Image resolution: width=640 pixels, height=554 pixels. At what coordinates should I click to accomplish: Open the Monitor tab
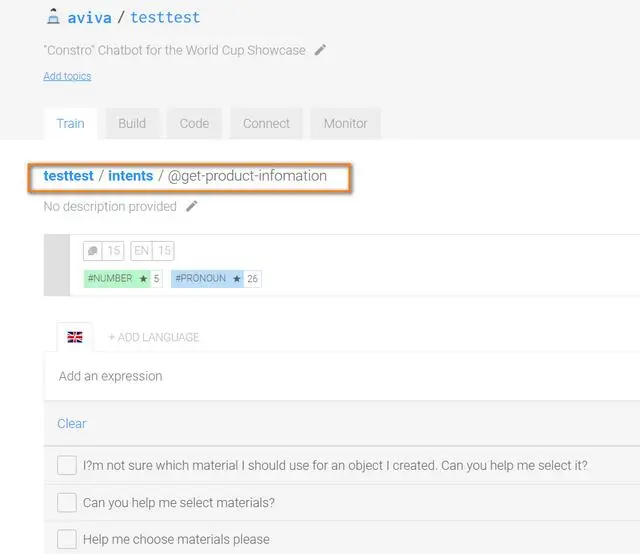pyautogui.click(x=346, y=124)
